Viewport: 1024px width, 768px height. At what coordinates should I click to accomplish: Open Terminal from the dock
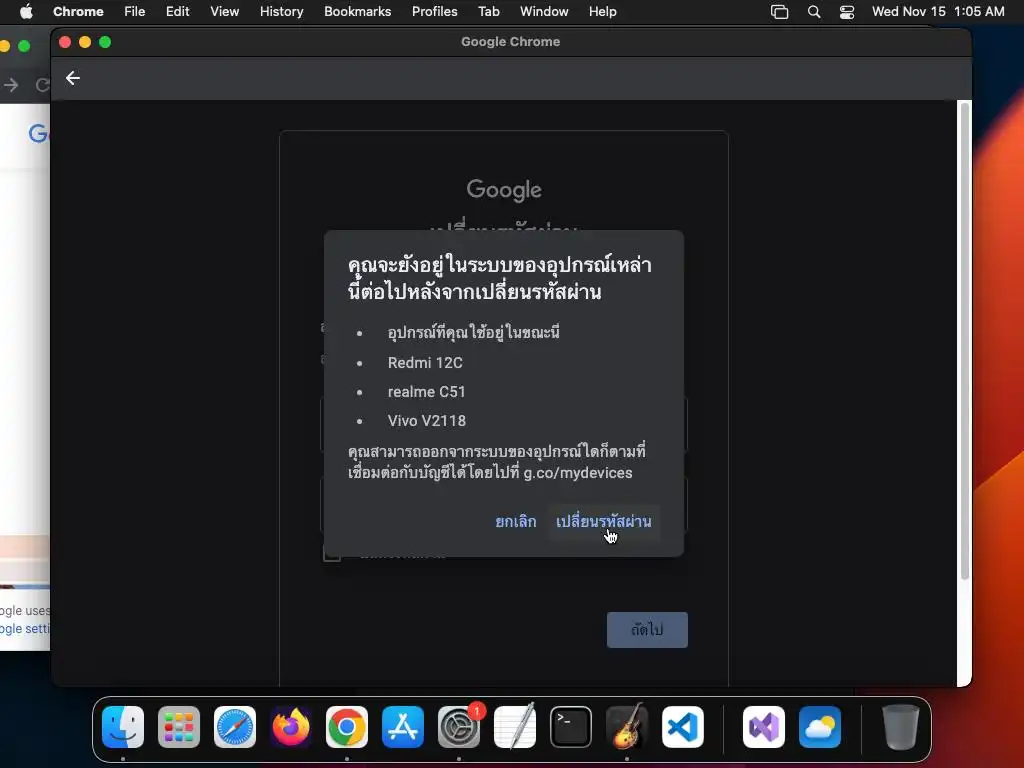[x=571, y=727]
